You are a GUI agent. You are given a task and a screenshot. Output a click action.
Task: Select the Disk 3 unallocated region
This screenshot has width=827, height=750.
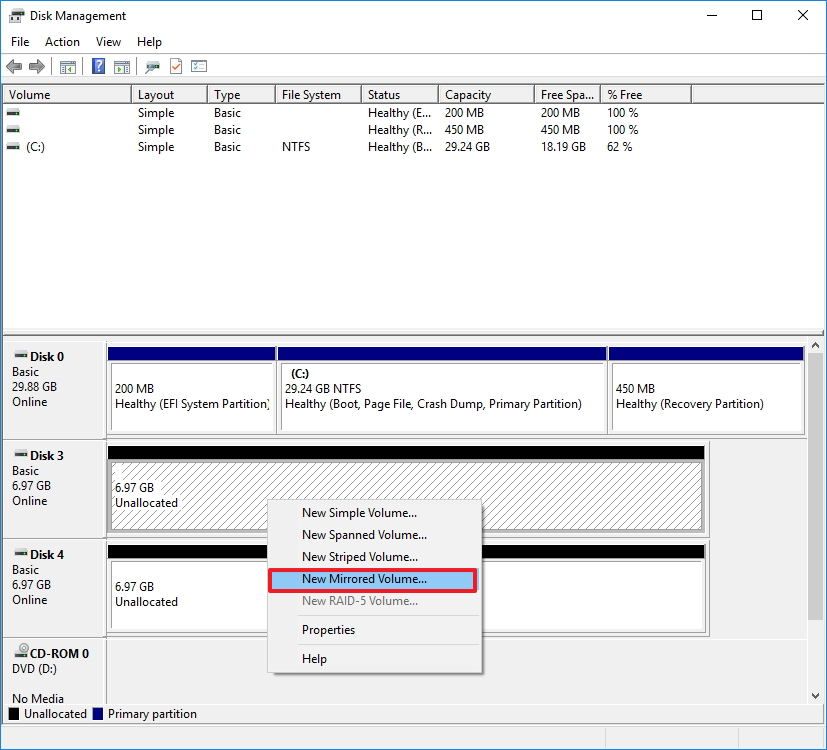coord(180,490)
